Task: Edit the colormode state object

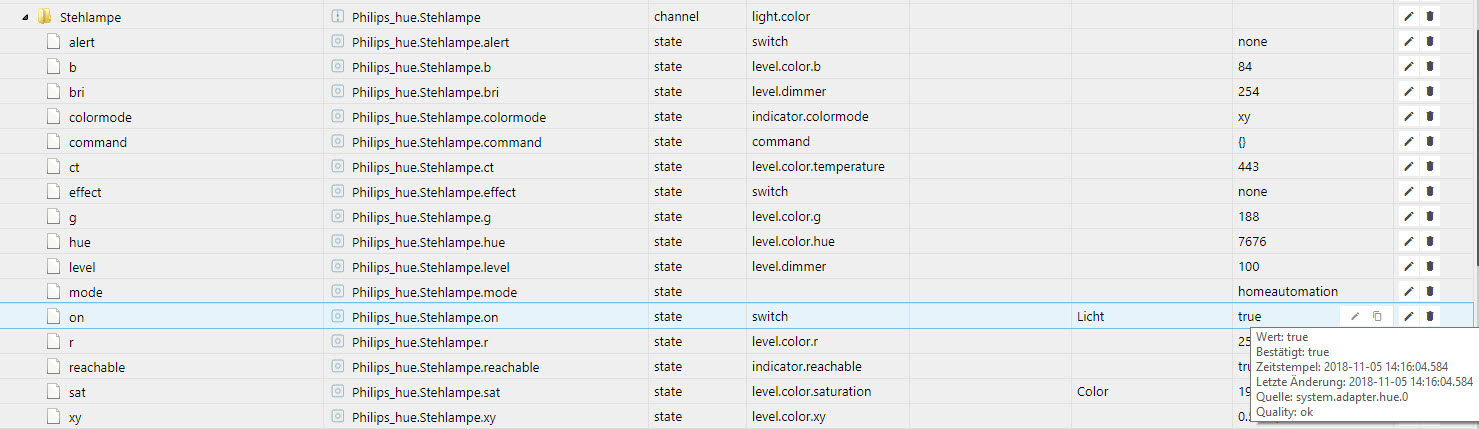Action: (1408, 117)
